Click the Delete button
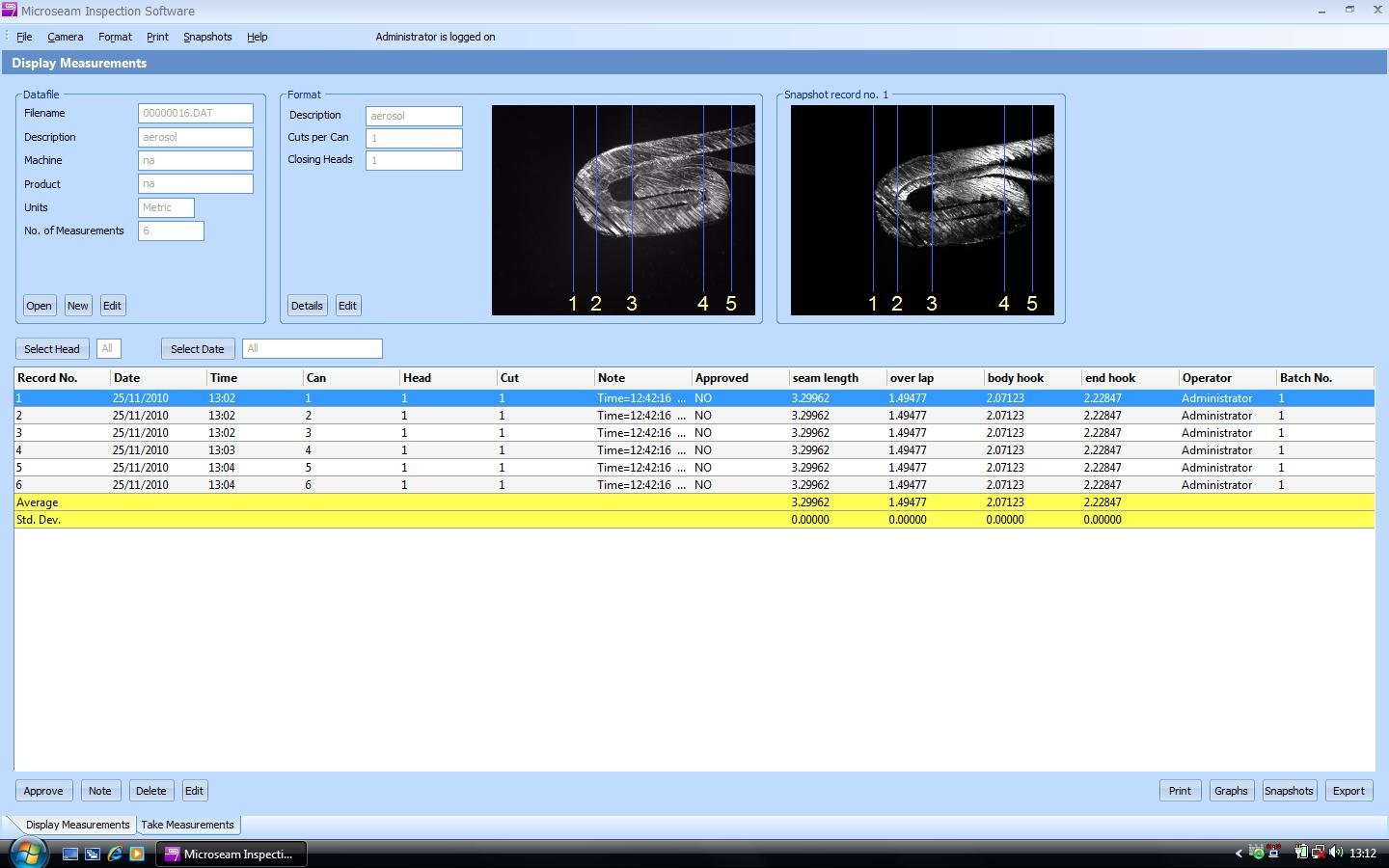The height and width of the screenshot is (868, 1389). point(150,791)
